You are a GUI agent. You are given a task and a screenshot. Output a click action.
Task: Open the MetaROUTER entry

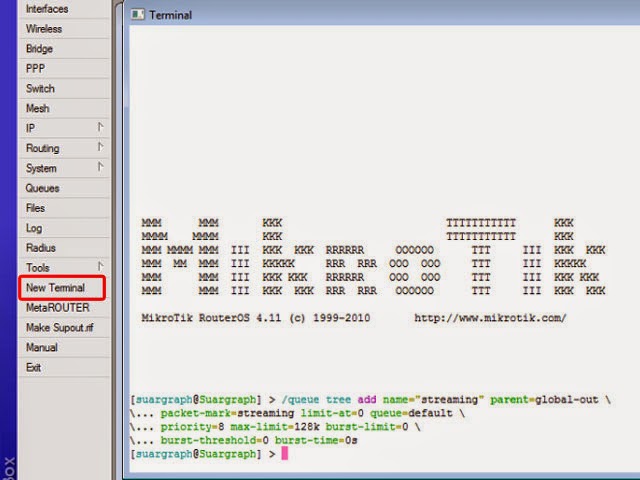click(64, 307)
